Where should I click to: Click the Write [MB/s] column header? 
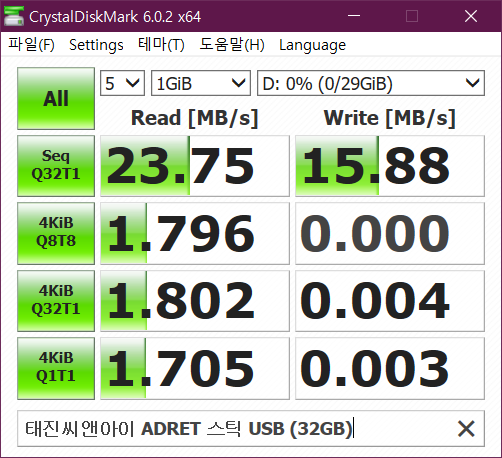pos(390,118)
